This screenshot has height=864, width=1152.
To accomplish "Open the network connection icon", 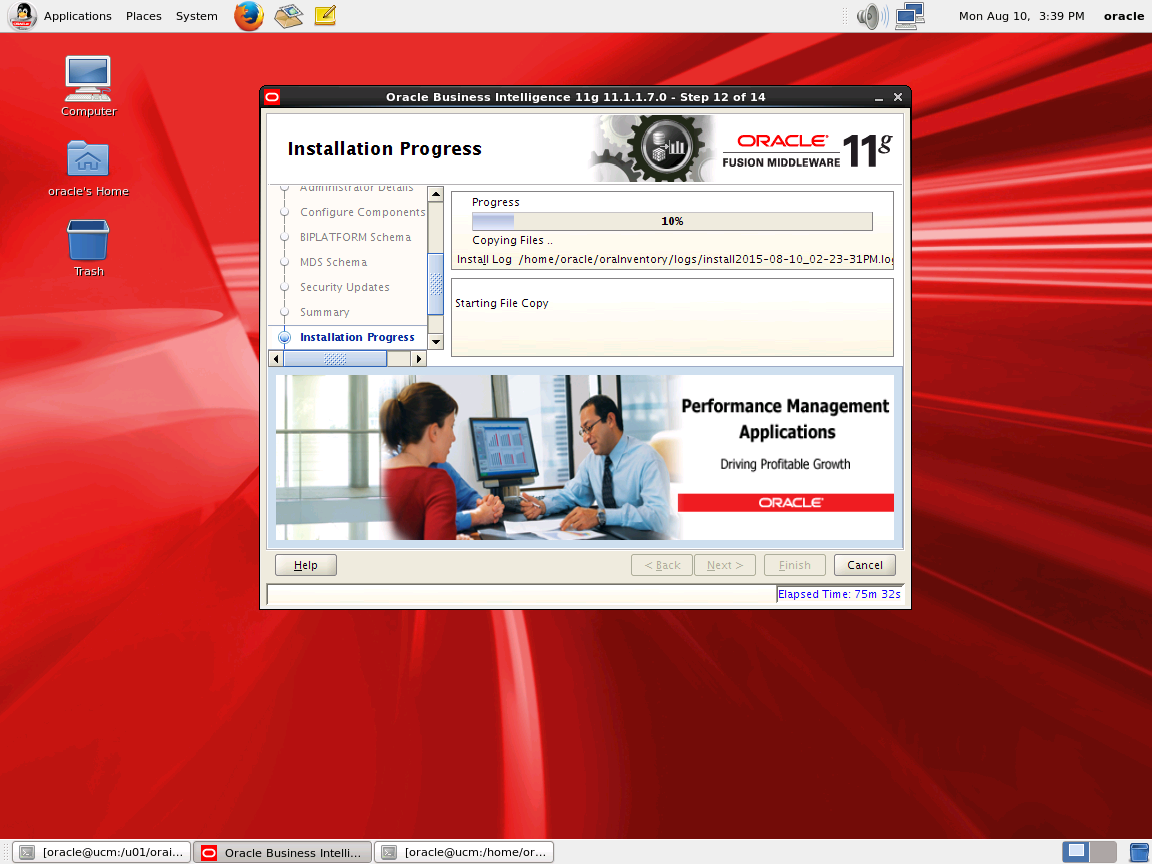I will [910, 15].
